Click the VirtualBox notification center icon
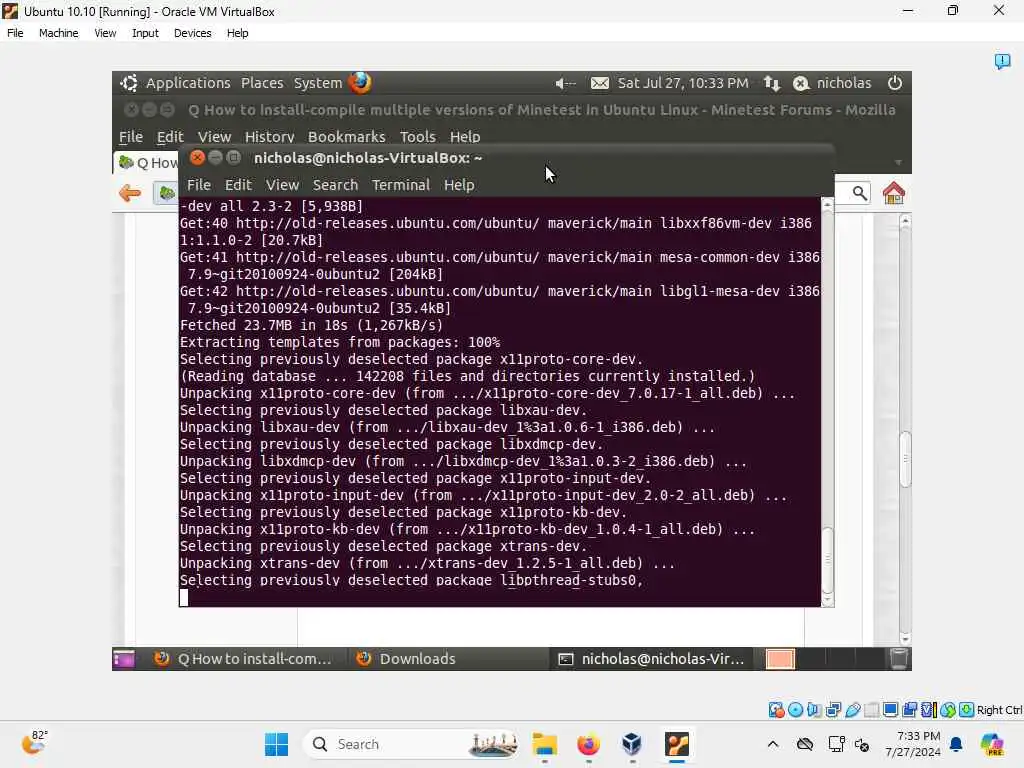 pyautogui.click(x=1002, y=61)
